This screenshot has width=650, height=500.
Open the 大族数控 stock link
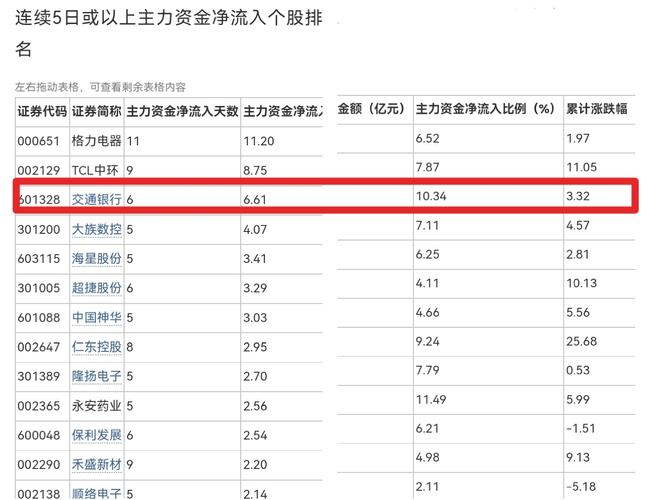click(97, 229)
